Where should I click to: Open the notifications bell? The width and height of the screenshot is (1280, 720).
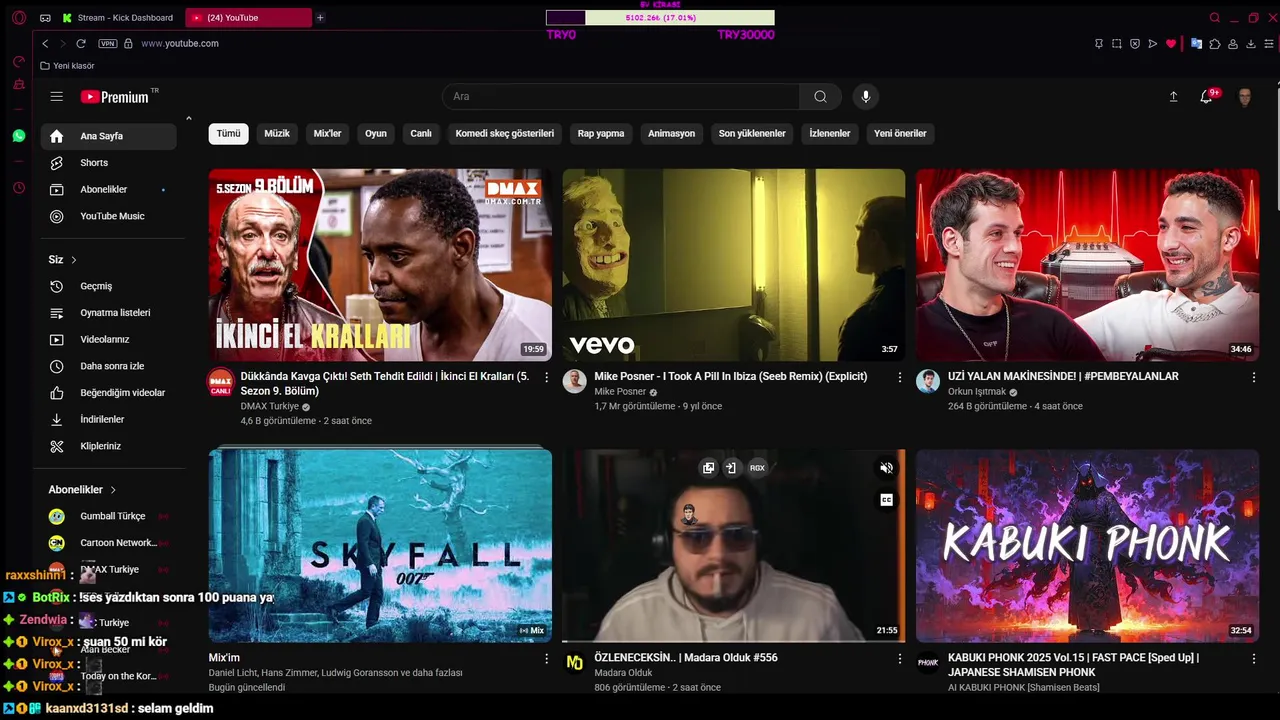coord(1207,97)
